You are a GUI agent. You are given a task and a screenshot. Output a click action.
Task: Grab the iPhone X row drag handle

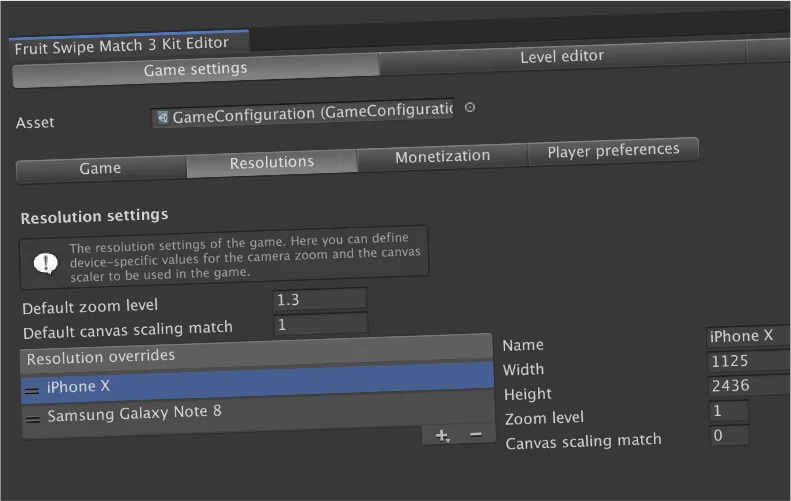pos(32,391)
